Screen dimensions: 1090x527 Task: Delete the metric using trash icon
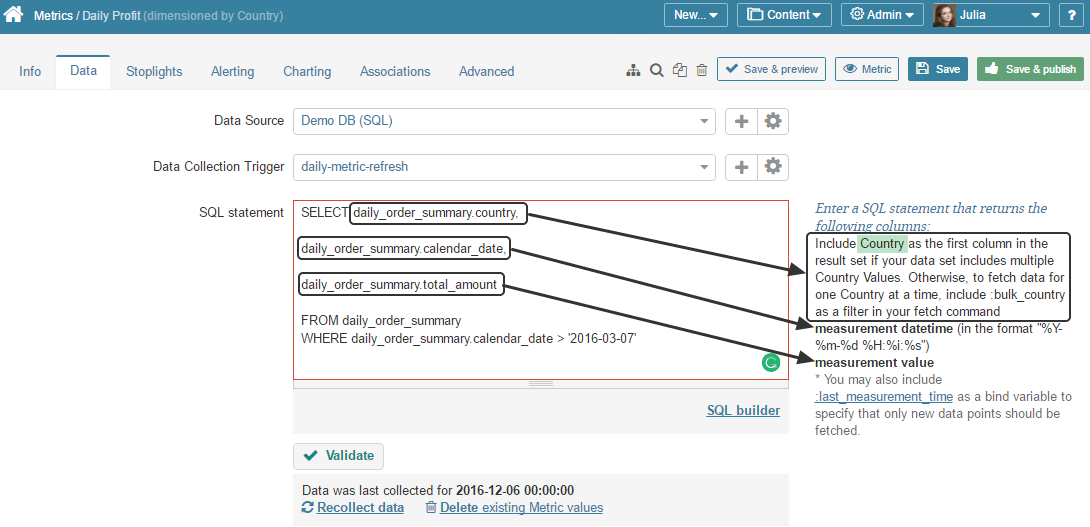pyautogui.click(x=702, y=70)
